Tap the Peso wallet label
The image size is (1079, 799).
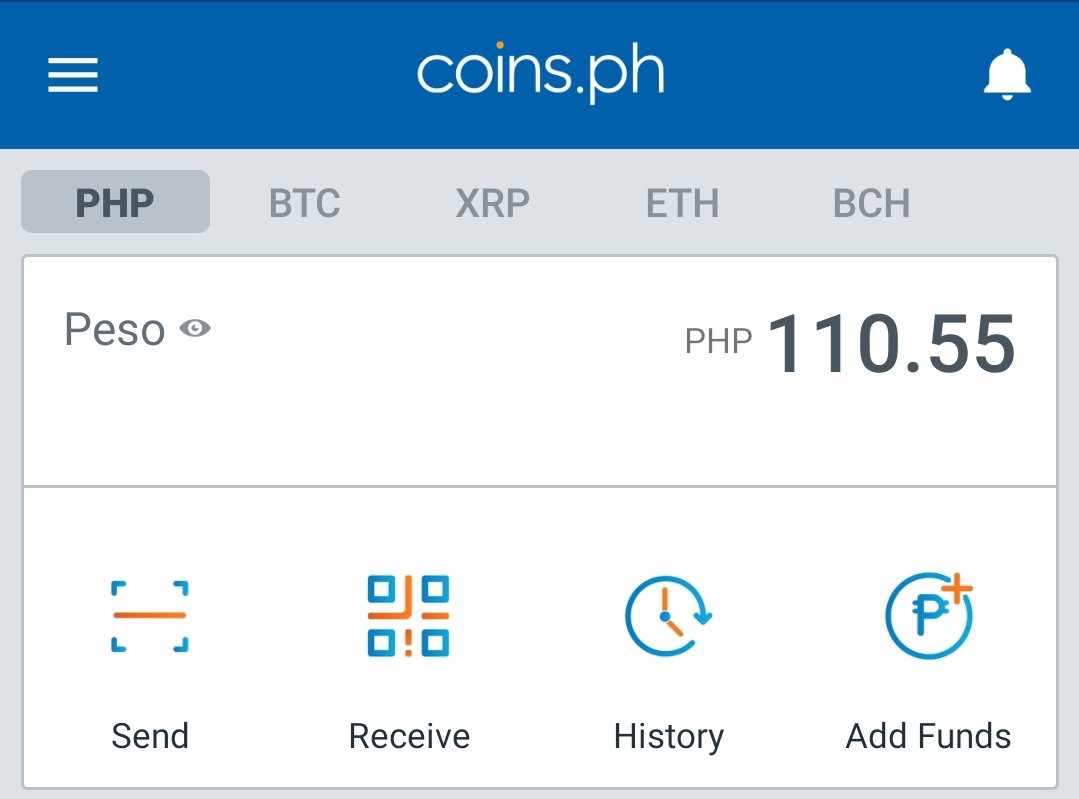point(114,329)
